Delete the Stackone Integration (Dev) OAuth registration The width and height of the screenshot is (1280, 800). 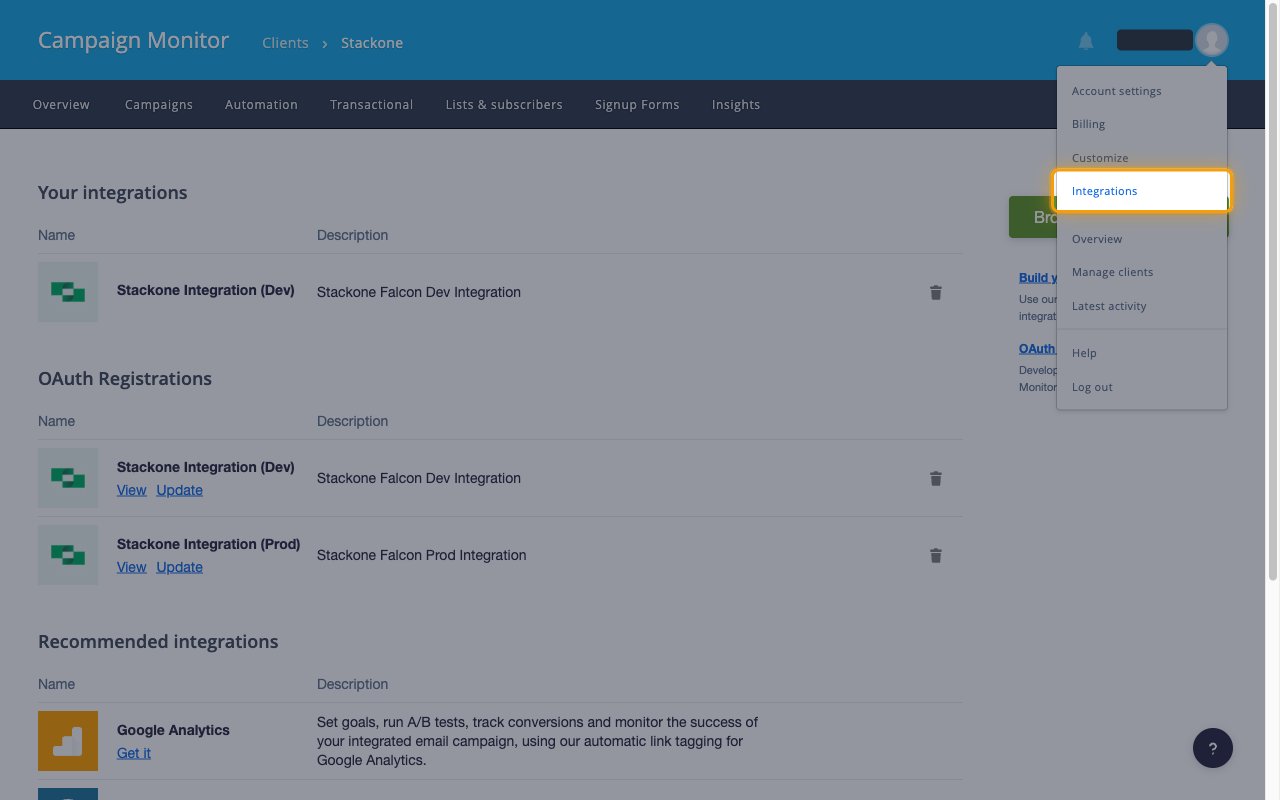pos(936,478)
